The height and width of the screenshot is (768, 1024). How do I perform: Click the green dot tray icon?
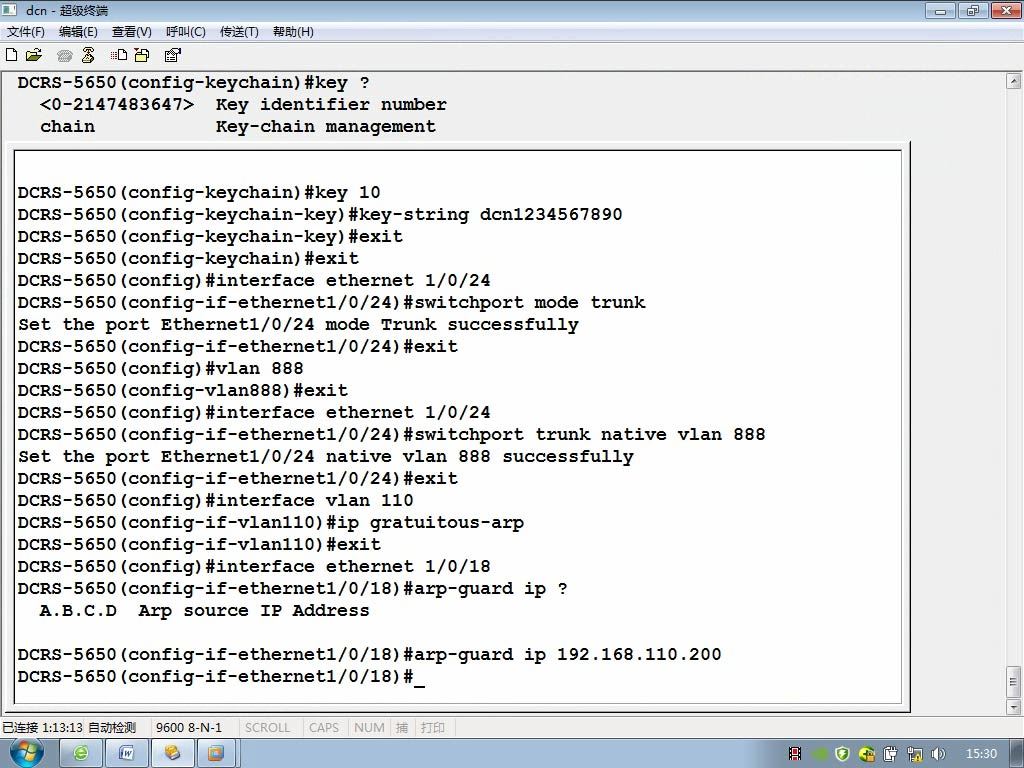(820, 754)
